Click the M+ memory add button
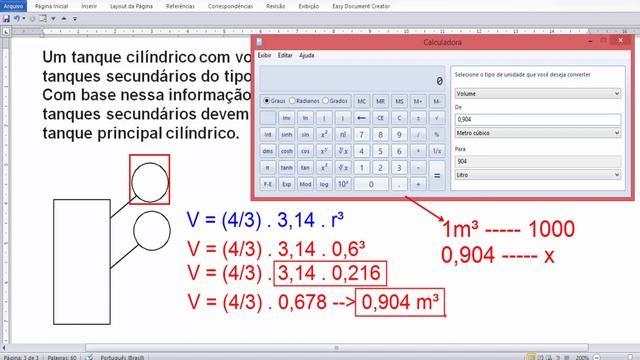Screen dimensions: 640x360 click(x=418, y=101)
